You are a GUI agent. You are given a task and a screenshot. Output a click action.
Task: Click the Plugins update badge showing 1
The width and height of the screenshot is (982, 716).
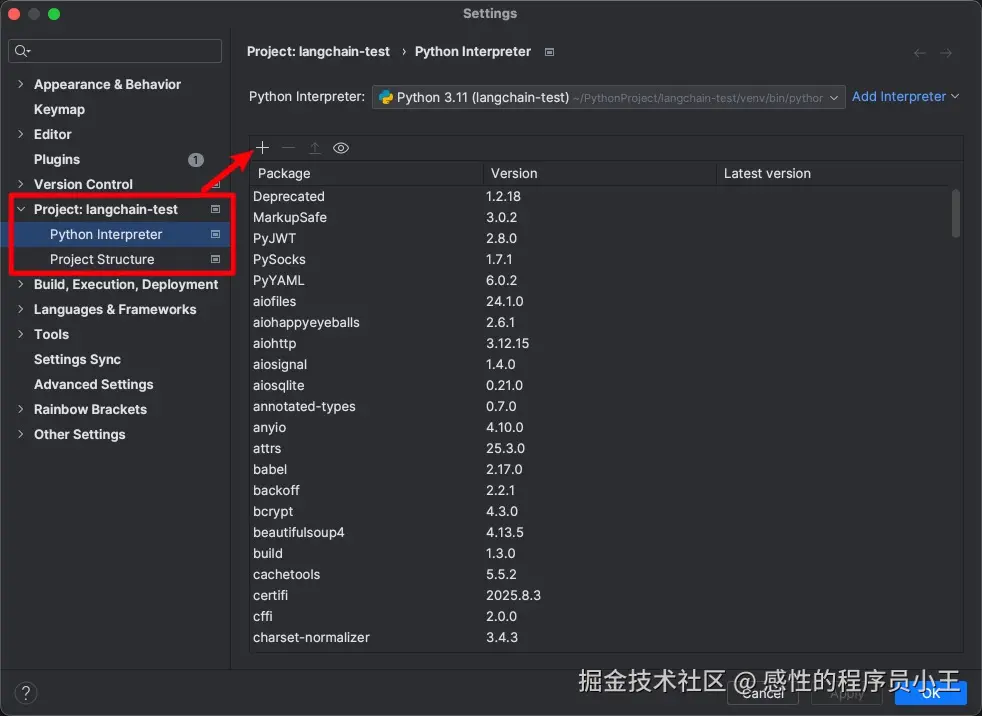[x=195, y=160]
